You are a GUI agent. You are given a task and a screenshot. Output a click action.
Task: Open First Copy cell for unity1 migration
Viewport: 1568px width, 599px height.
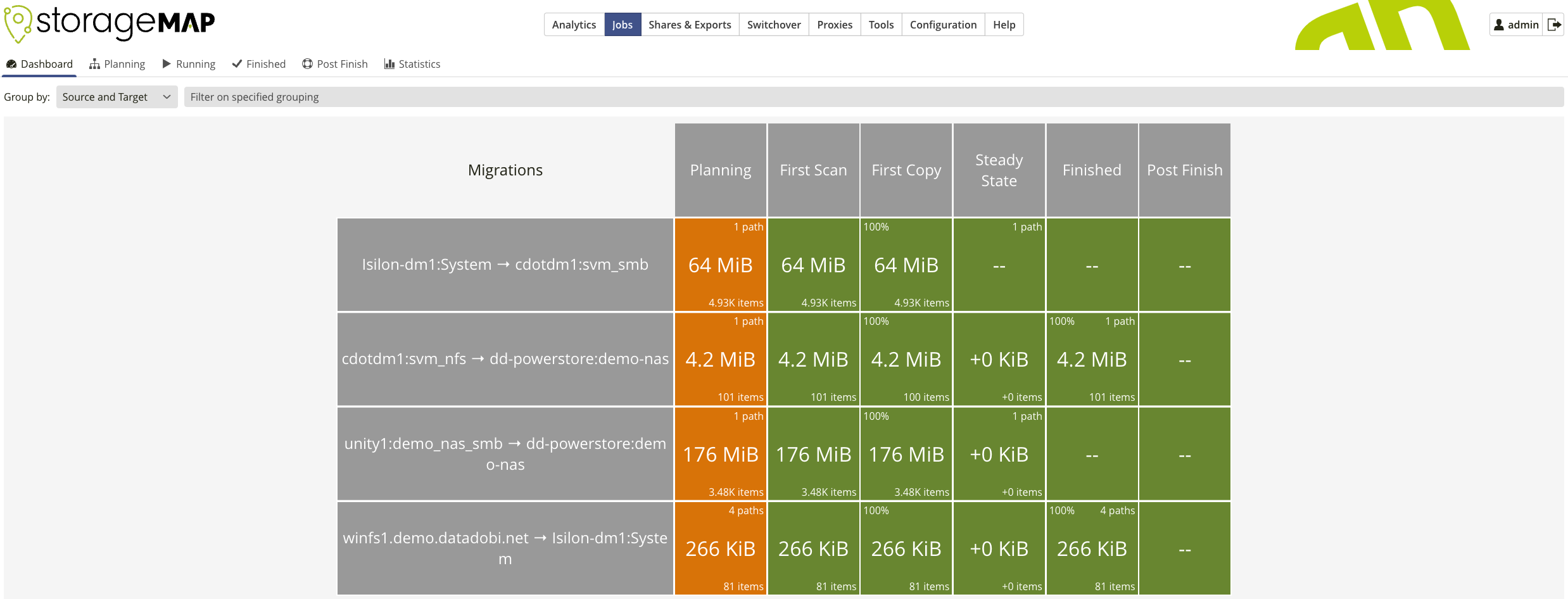[906, 454]
